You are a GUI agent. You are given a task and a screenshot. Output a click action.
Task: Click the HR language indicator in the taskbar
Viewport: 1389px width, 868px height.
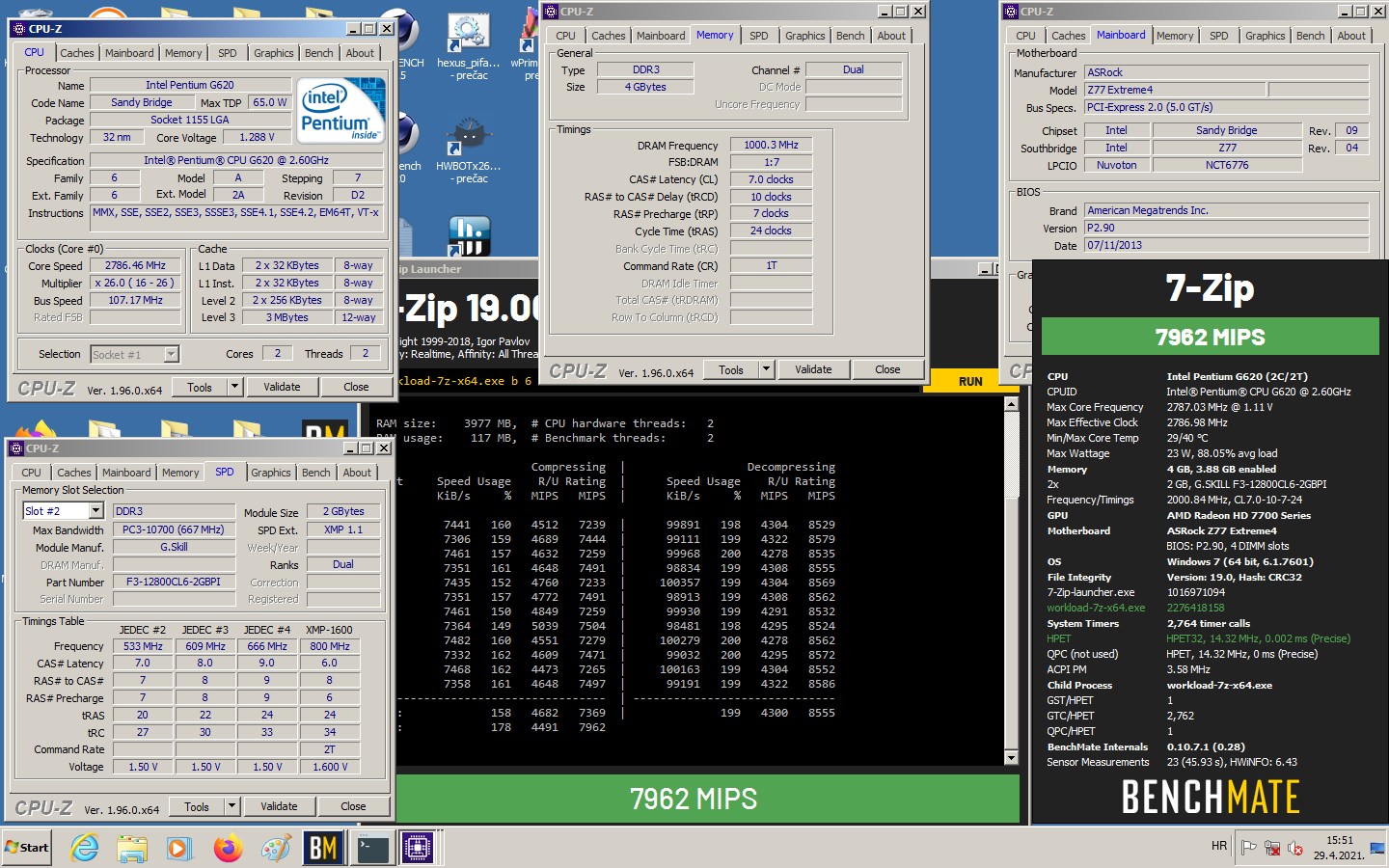(1219, 846)
